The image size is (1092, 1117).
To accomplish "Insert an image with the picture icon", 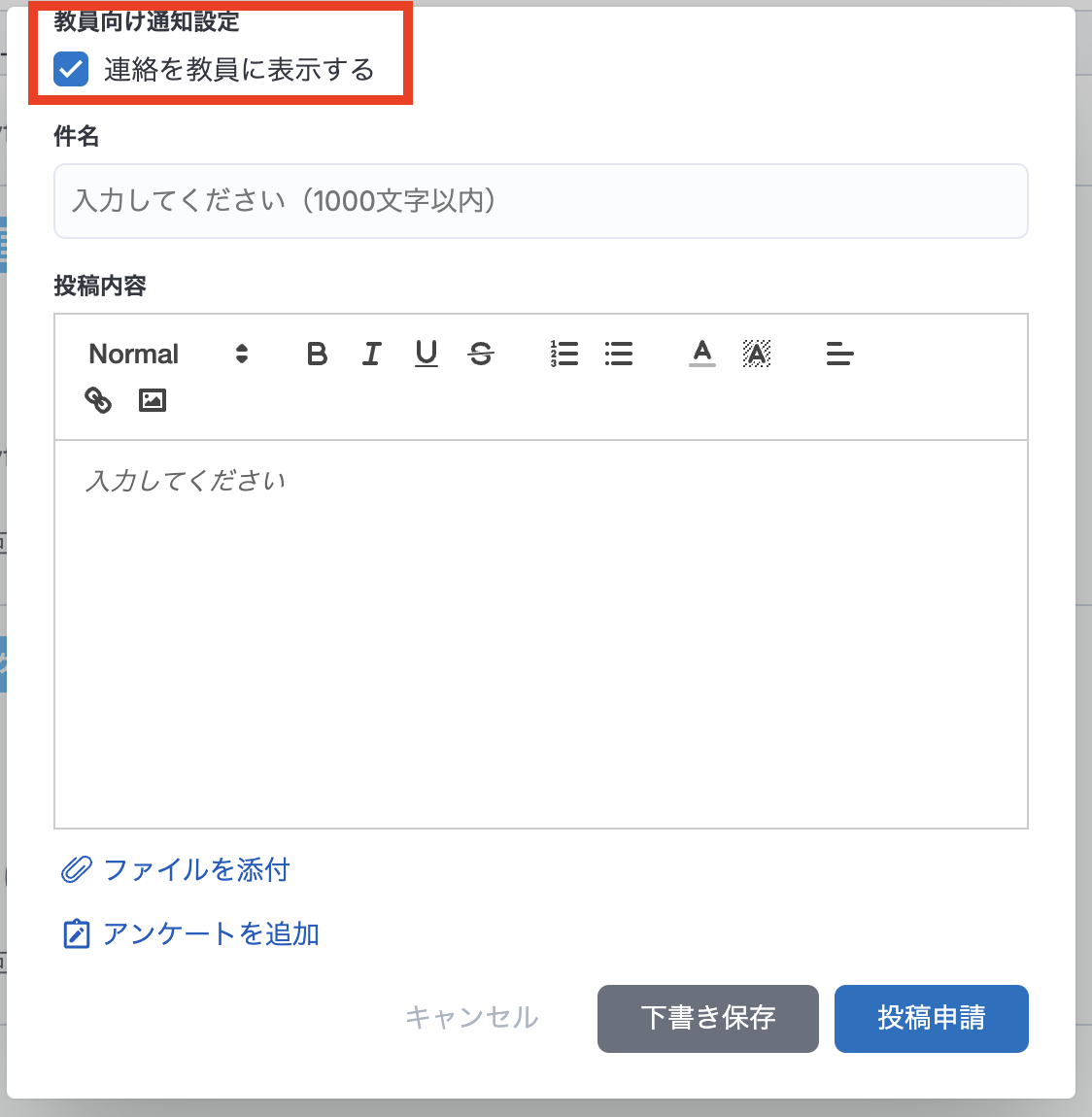I will 153,400.
